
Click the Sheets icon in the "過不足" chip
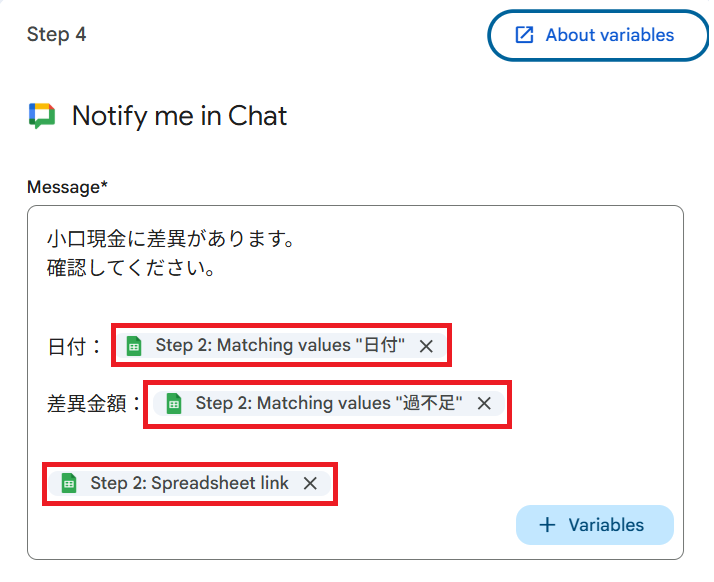(x=174, y=404)
